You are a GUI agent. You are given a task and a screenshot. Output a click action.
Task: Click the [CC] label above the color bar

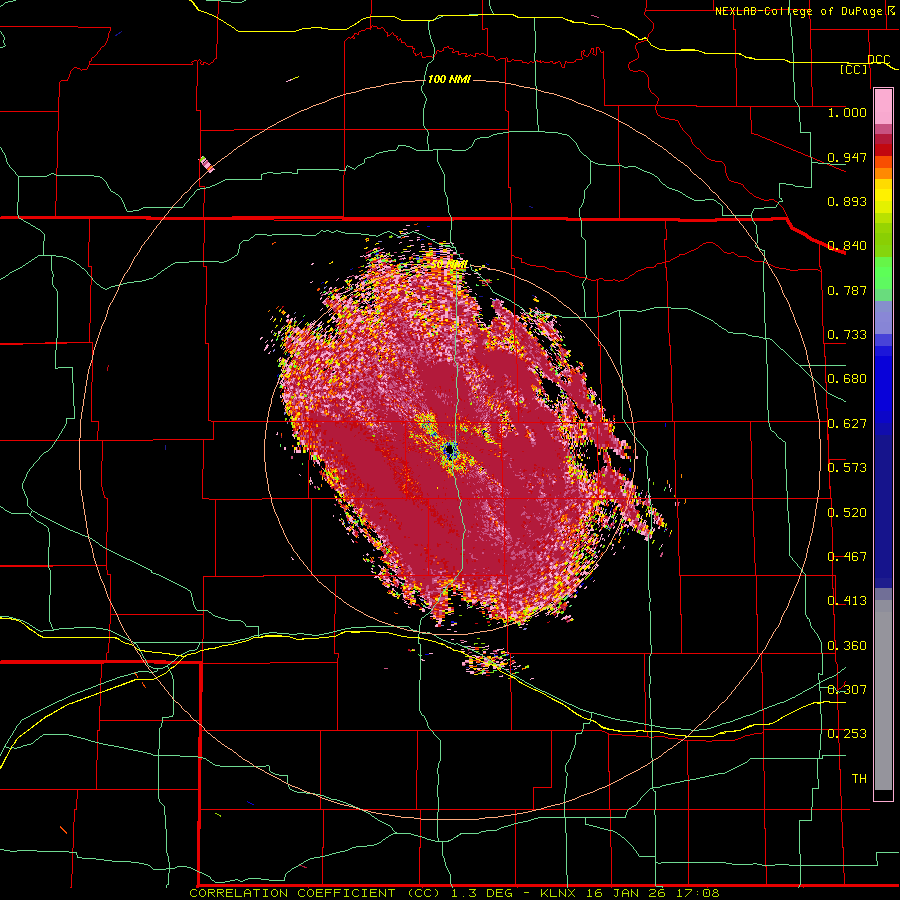(x=854, y=69)
